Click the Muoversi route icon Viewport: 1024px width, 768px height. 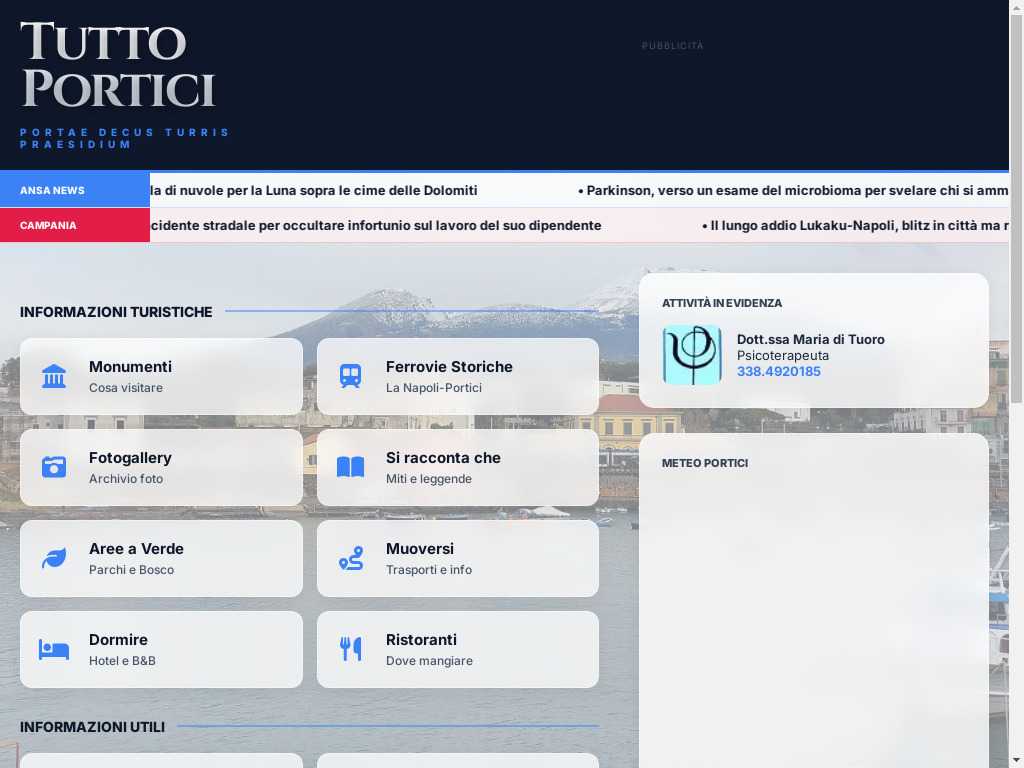point(350,558)
